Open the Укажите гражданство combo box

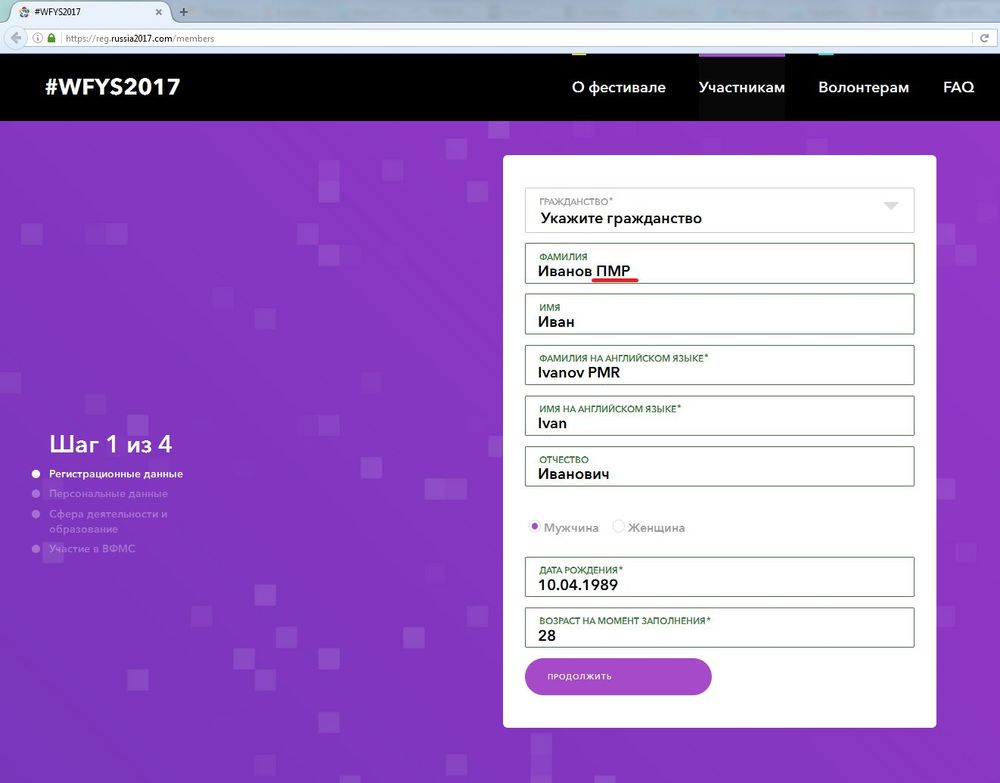(719, 210)
